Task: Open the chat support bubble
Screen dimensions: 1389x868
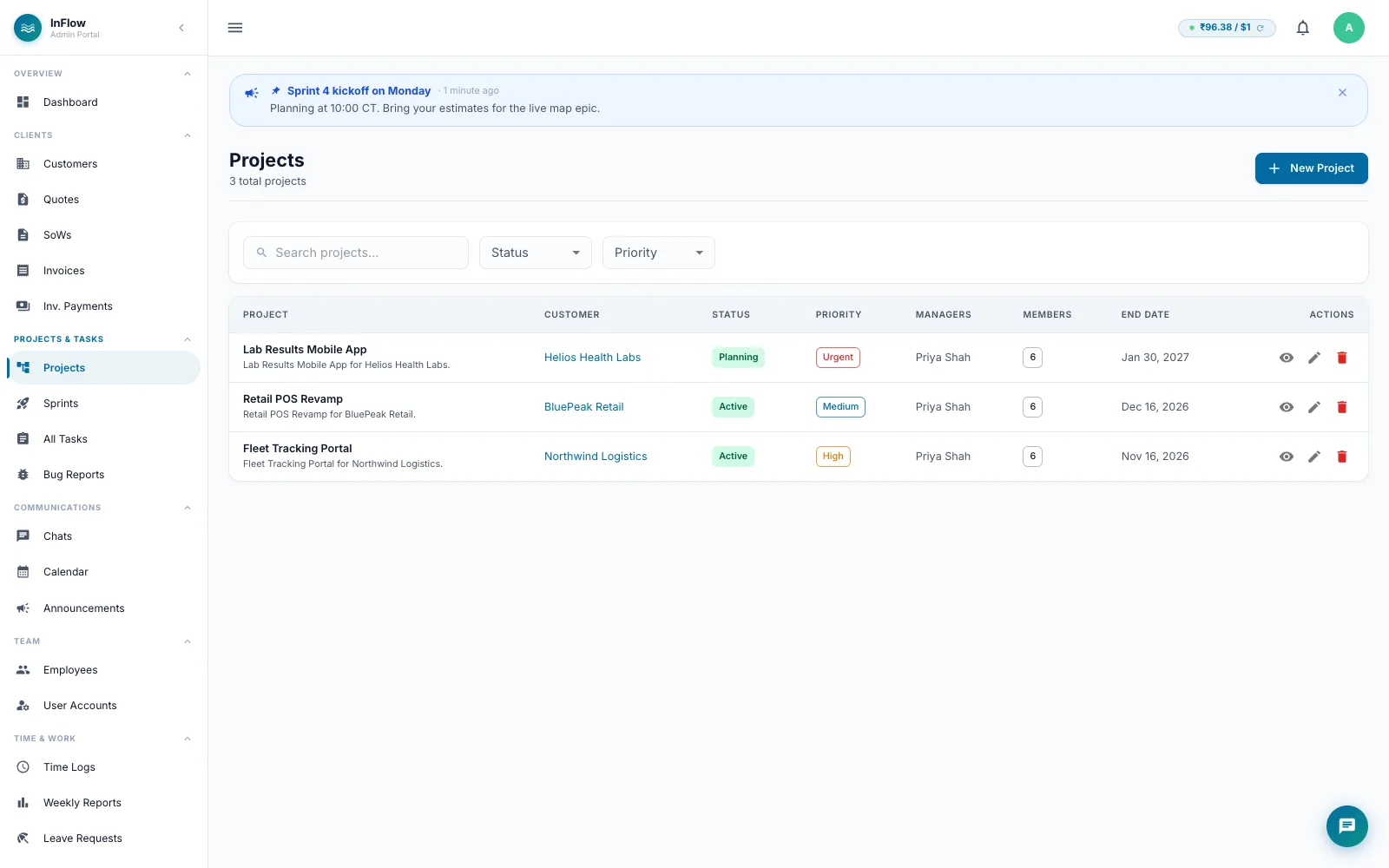Action: pyautogui.click(x=1346, y=825)
